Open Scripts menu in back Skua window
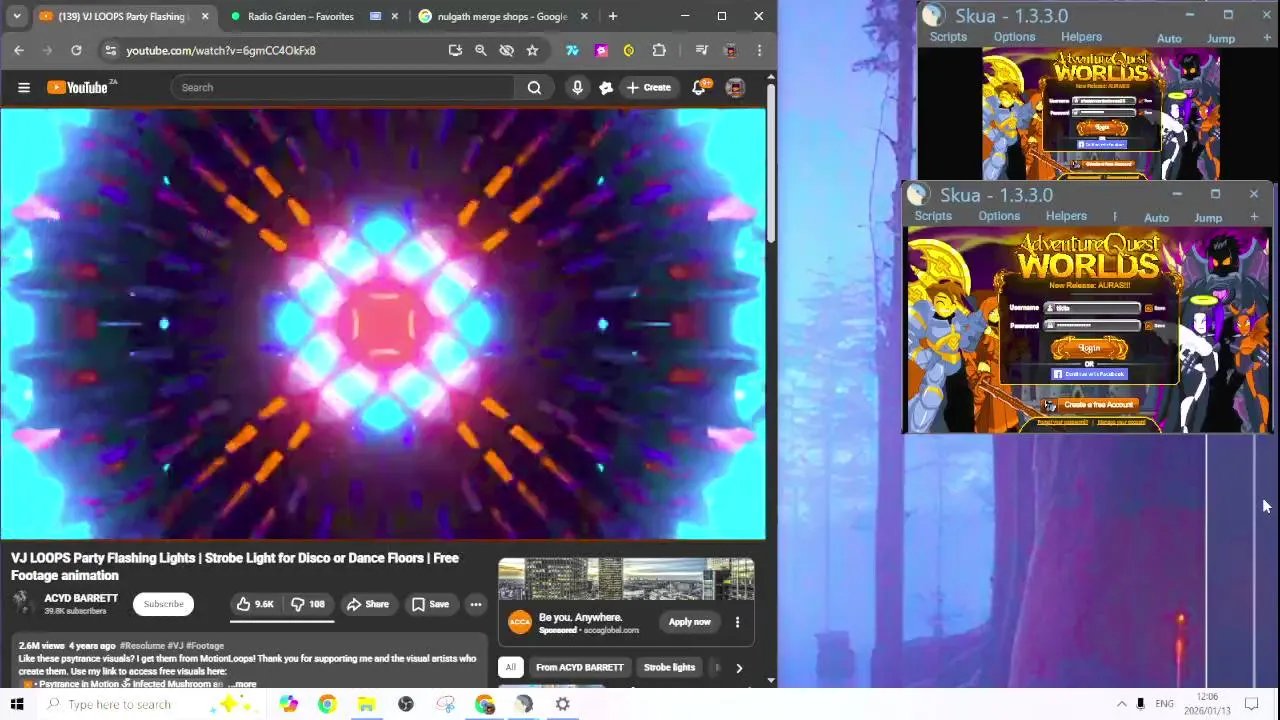Viewport: 1280px width, 720px height. tap(948, 37)
